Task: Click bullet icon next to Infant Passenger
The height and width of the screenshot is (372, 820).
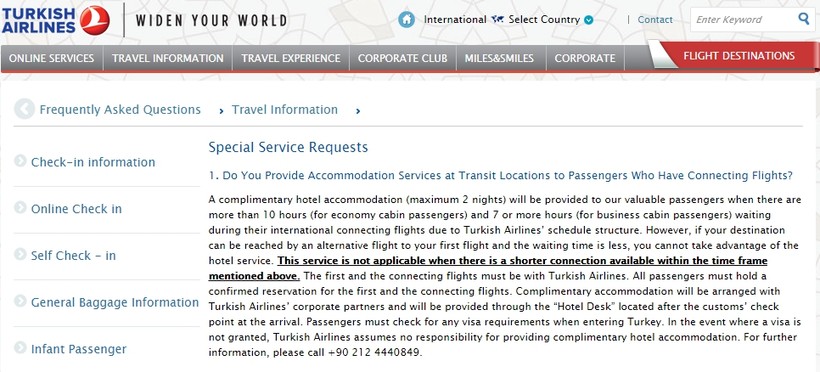Action: [x=20, y=348]
